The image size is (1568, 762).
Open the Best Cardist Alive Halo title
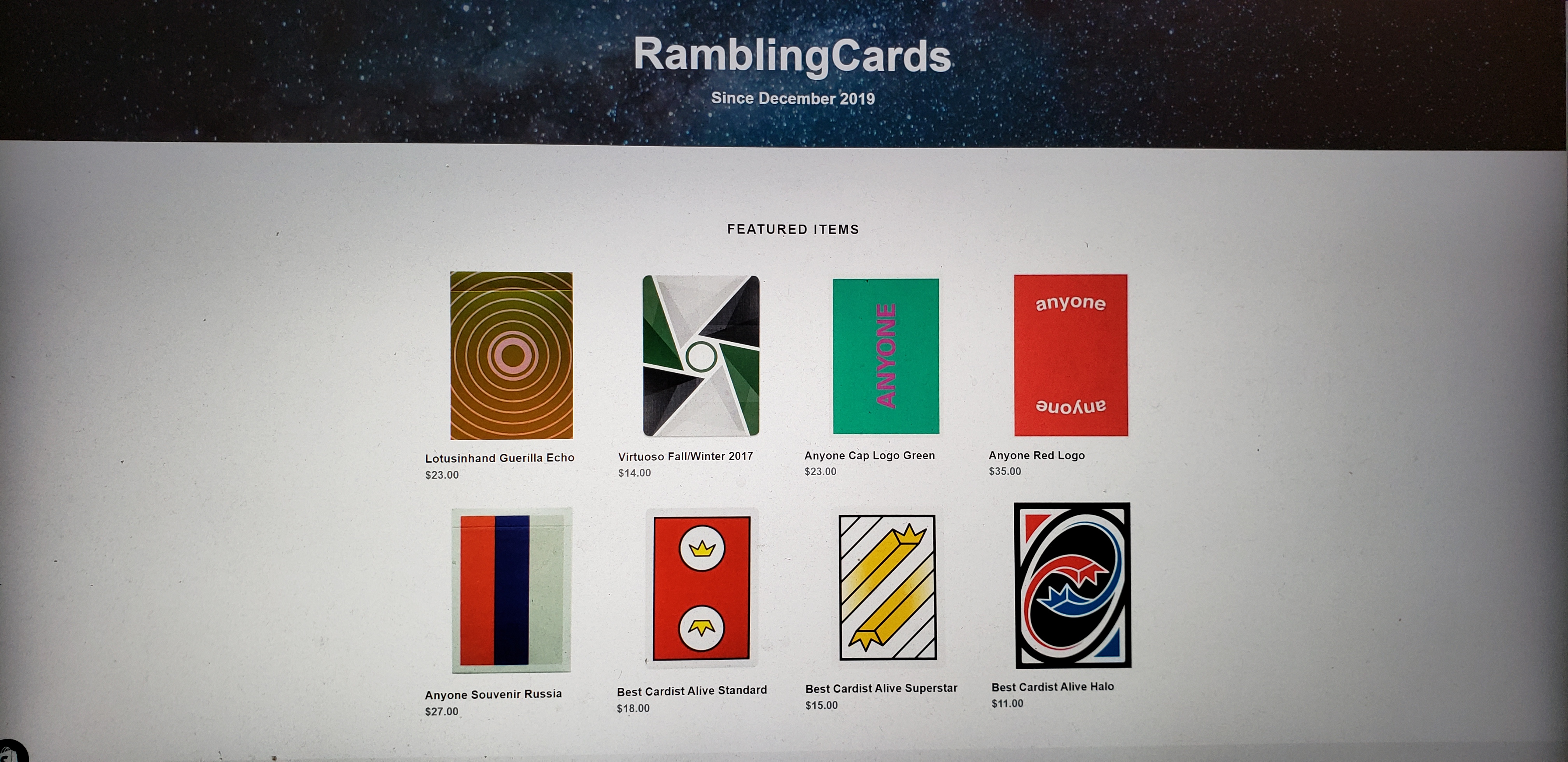(x=1052, y=687)
